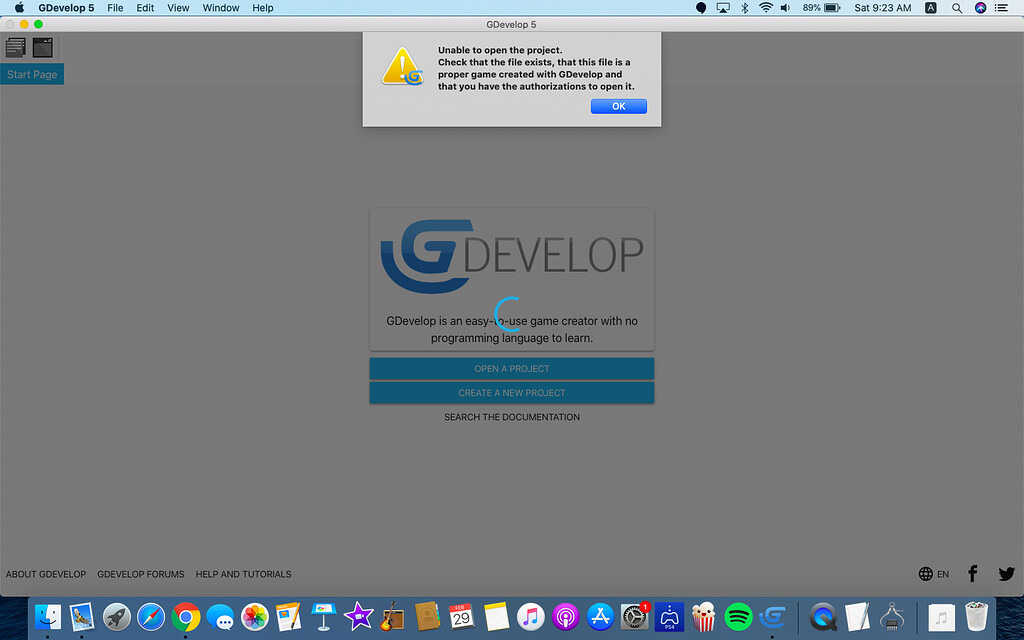The image size is (1024, 640).
Task: Click the Twitter icon in the footer
Action: (1006, 574)
